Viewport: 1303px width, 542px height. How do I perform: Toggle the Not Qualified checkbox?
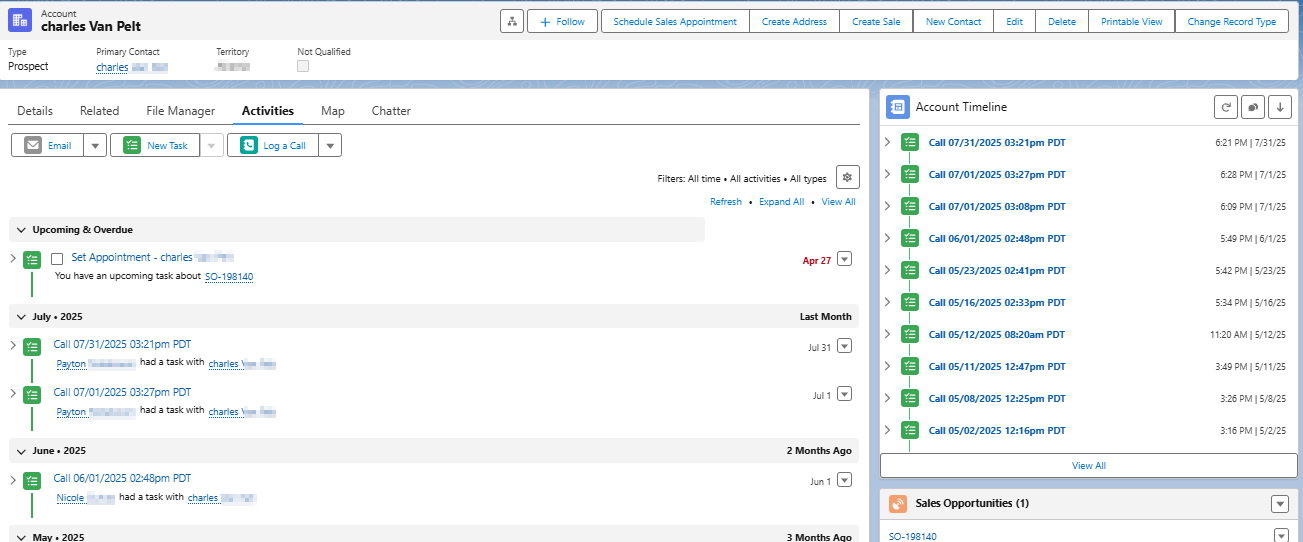coord(303,66)
